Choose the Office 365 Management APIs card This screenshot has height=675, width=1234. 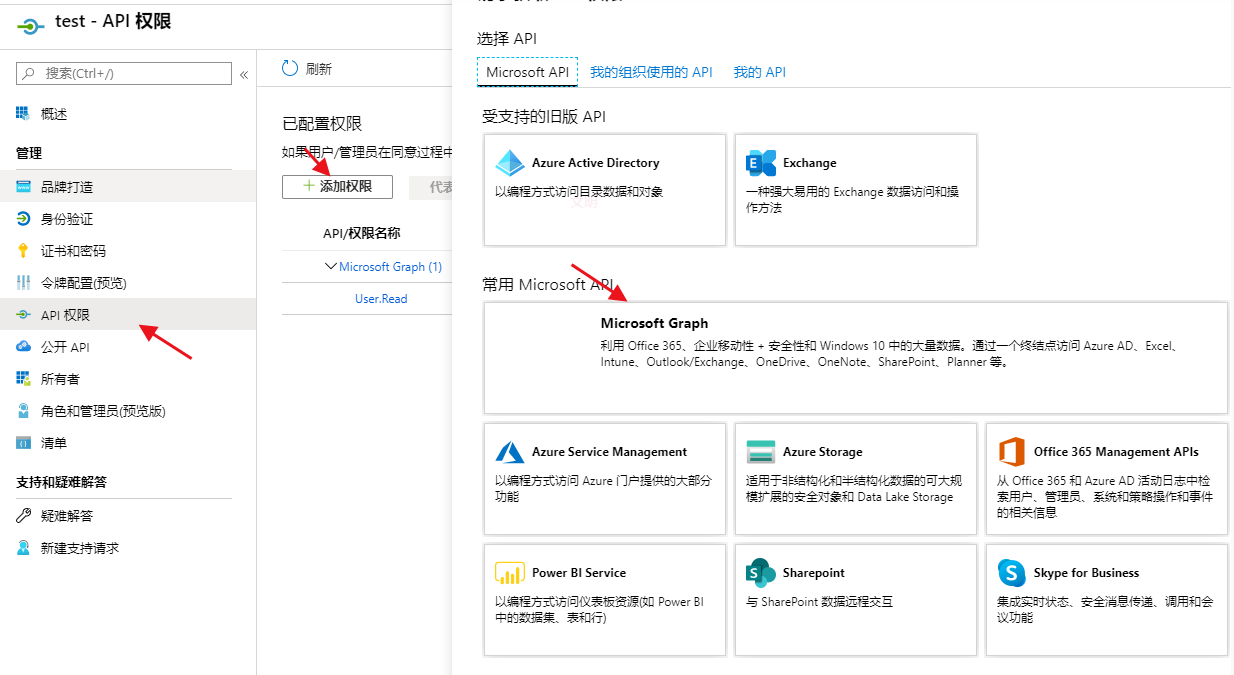1107,479
